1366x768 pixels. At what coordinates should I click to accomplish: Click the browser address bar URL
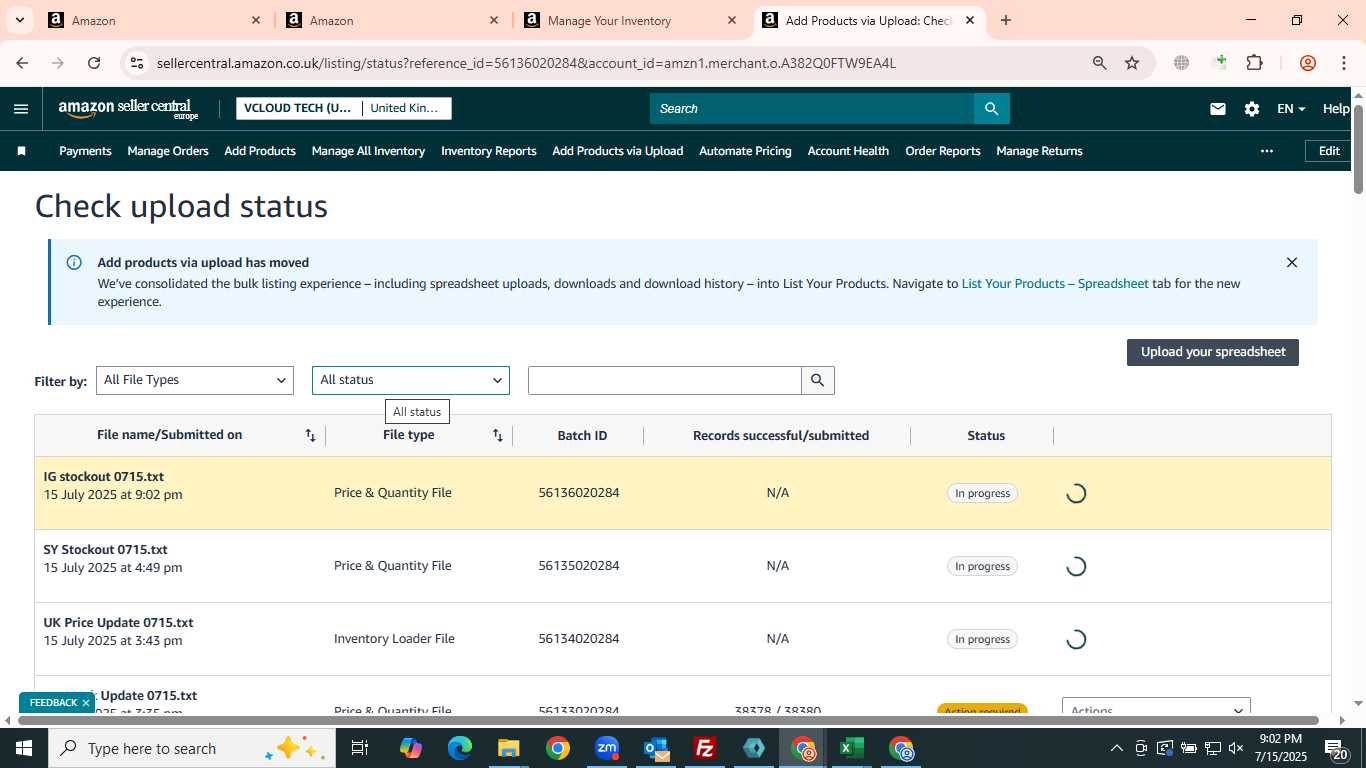(526, 63)
